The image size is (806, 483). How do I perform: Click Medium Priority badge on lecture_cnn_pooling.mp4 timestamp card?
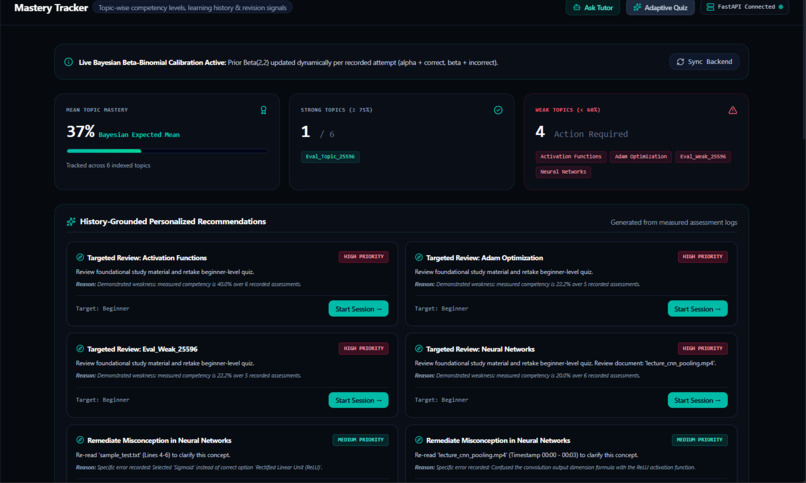pyautogui.click(x=700, y=440)
